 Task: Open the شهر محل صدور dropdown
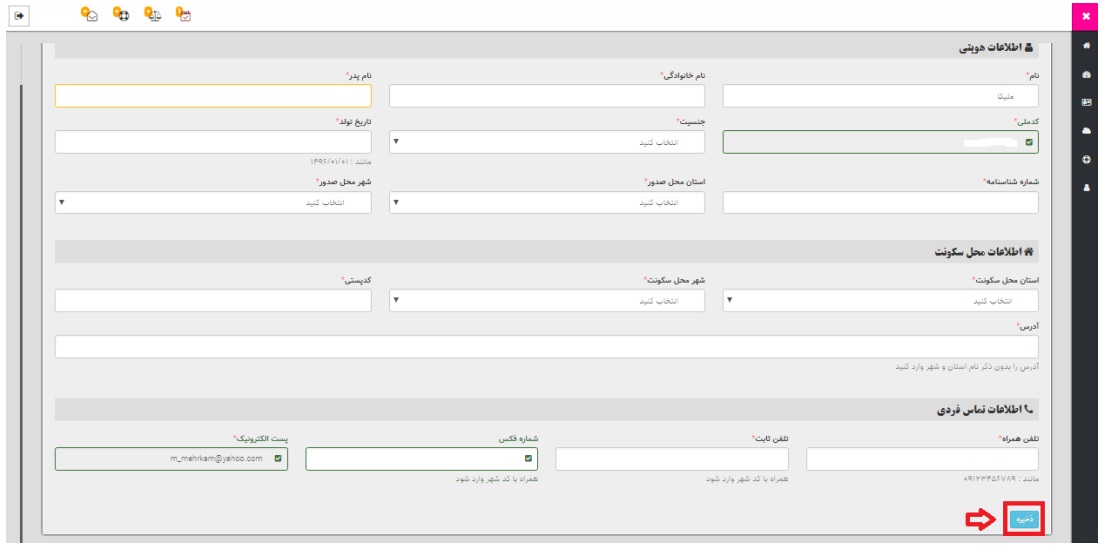click(213, 202)
